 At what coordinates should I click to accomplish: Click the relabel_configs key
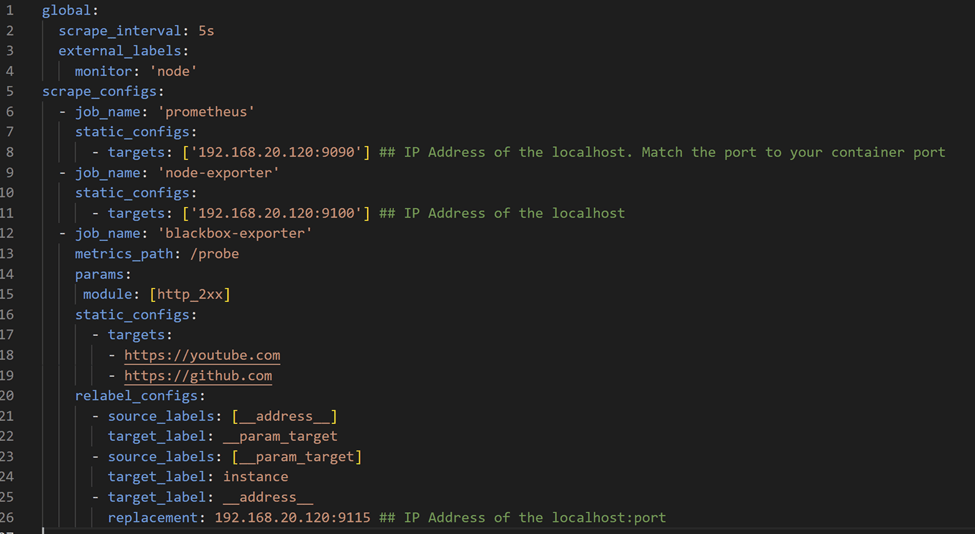[x=137, y=396]
